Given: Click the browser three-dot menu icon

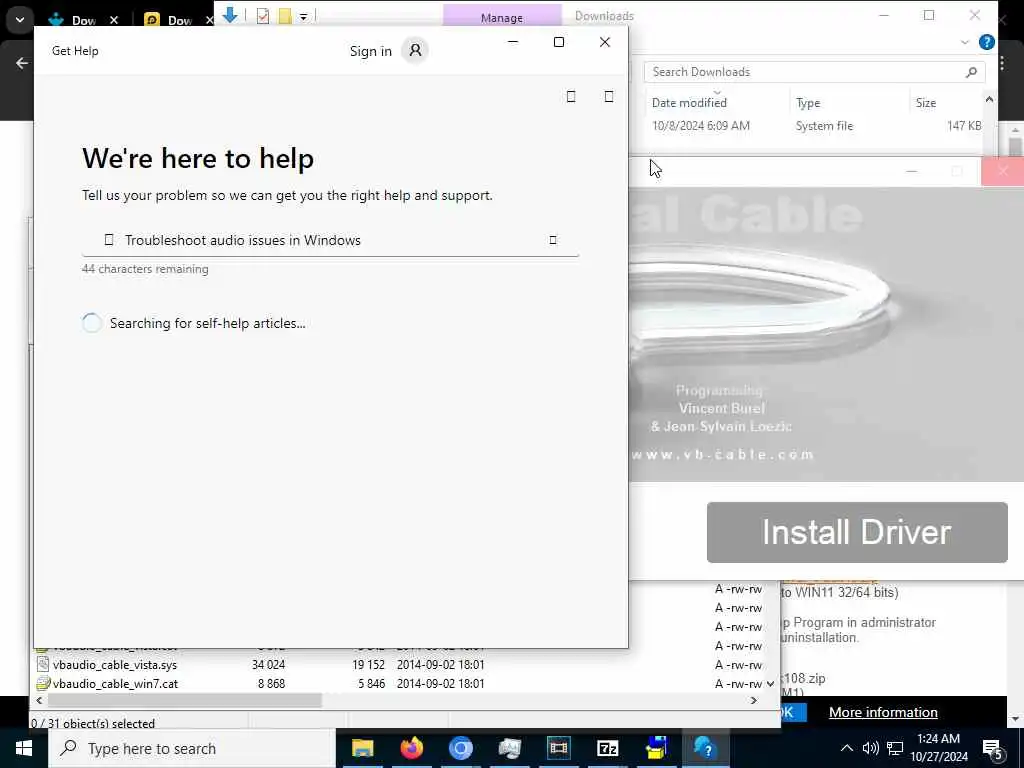Looking at the screenshot, I should coord(1002,63).
